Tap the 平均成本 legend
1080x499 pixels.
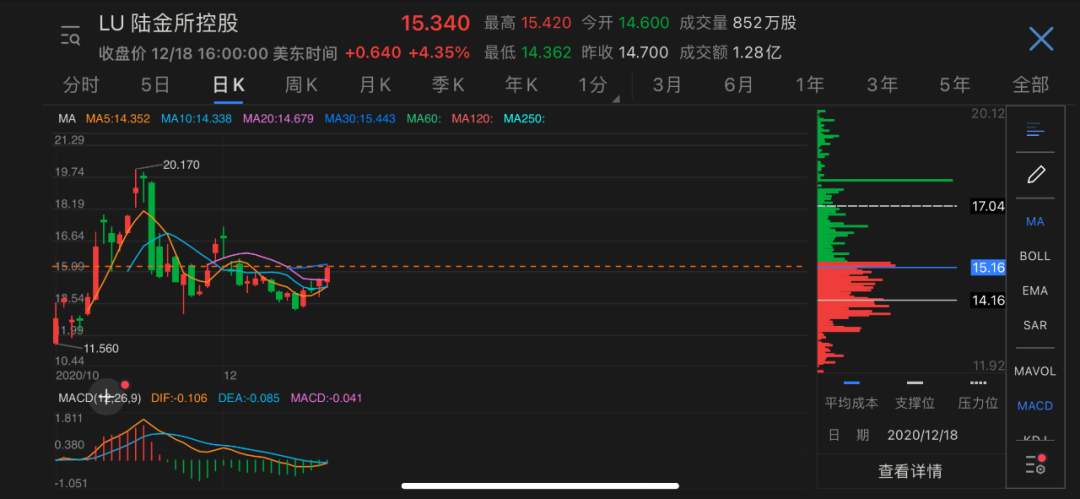pos(851,403)
